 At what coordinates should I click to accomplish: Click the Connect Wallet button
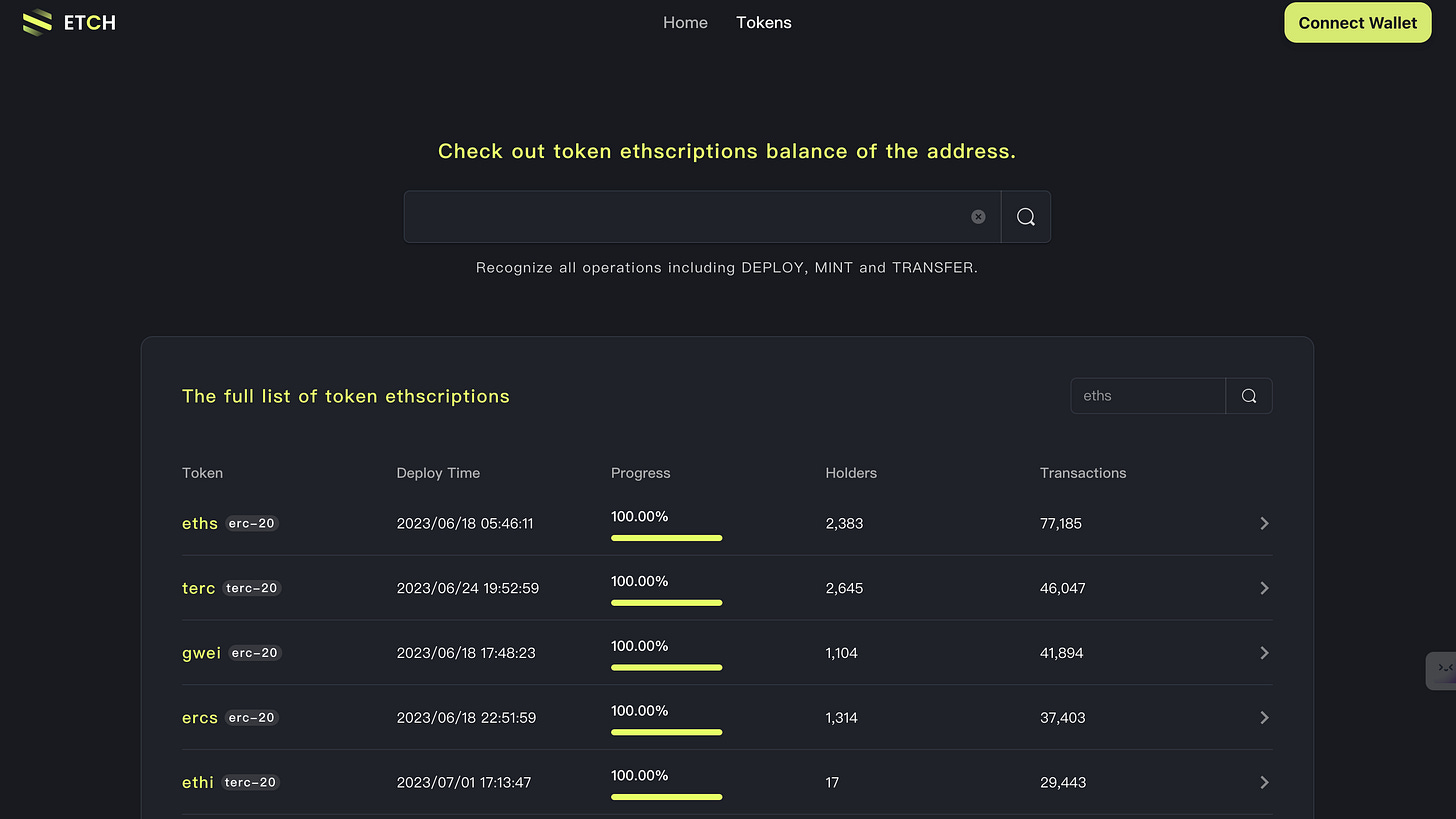point(1357,23)
